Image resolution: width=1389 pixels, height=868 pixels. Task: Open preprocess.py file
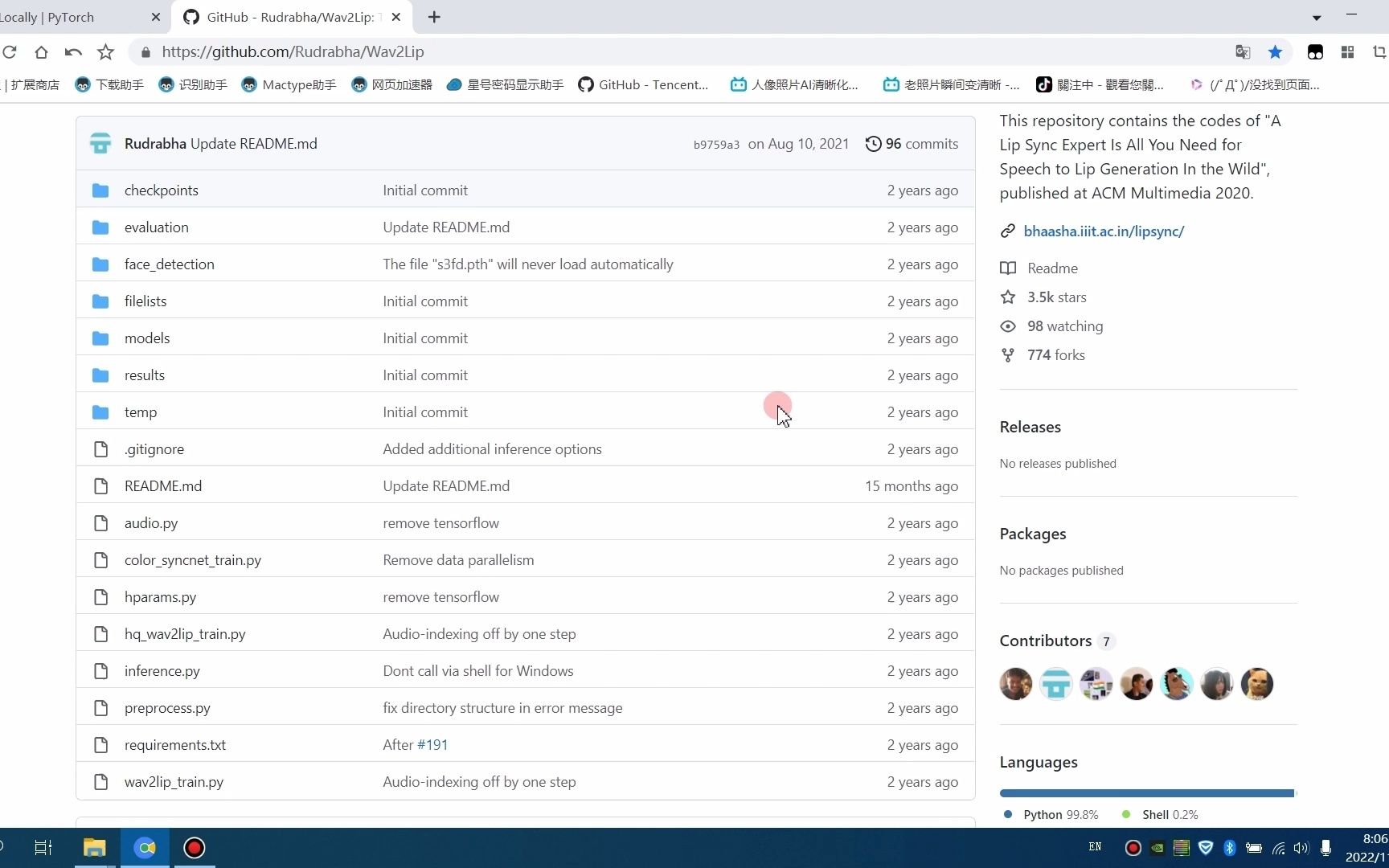pyautogui.click(x=167, y=708)
